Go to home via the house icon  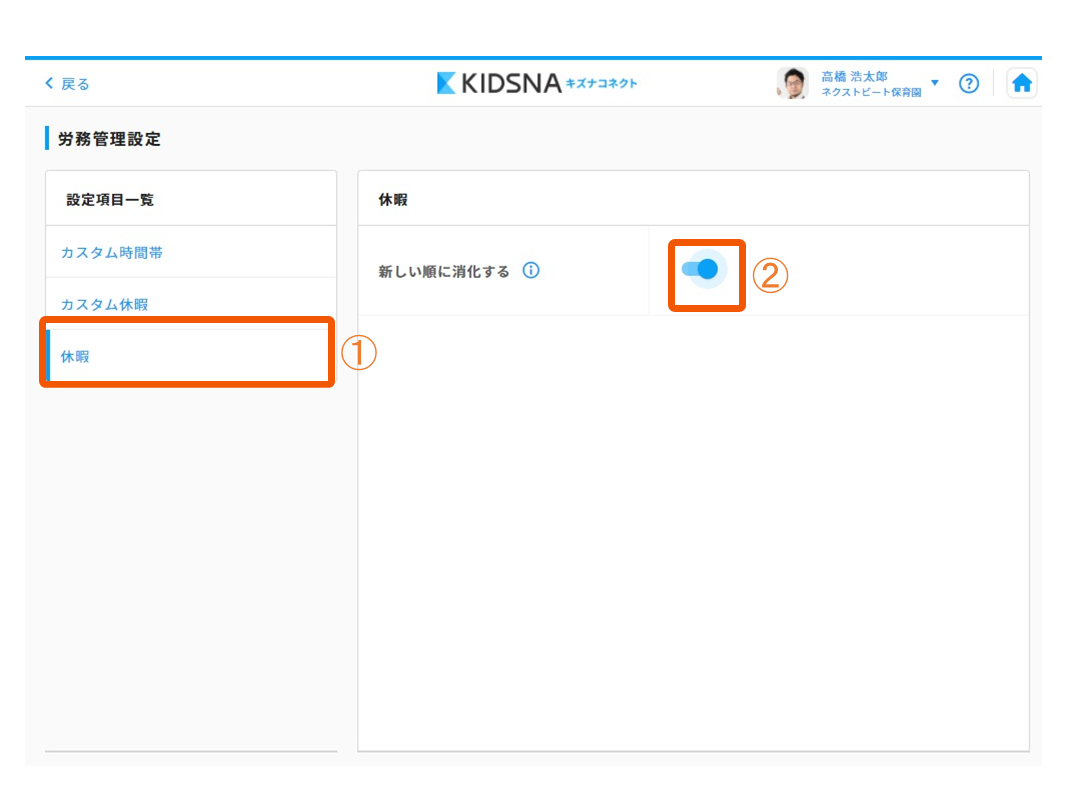click(x=1021, y=84)
